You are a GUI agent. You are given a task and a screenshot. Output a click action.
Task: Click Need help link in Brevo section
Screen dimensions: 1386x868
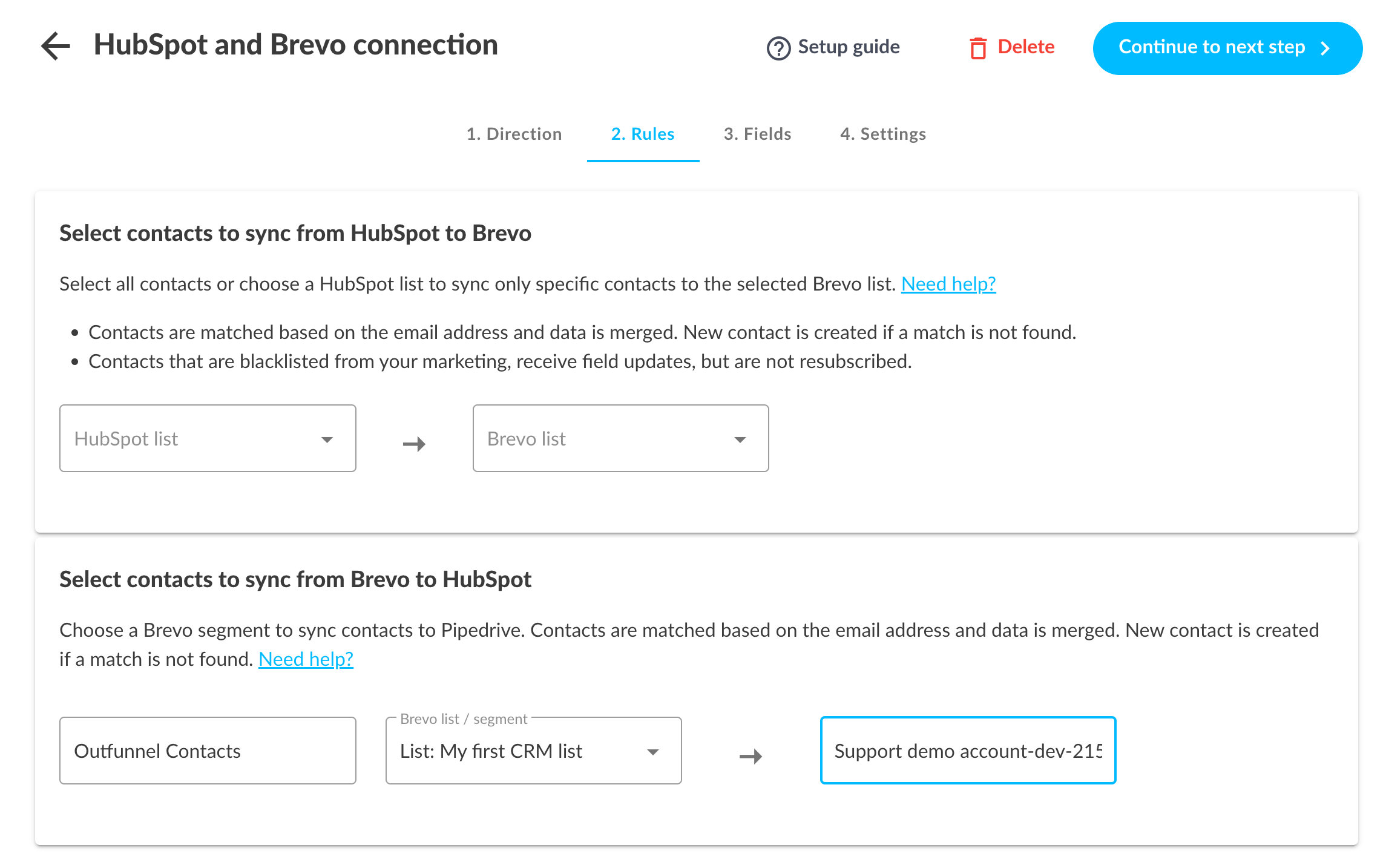click(x=306, y=659)
